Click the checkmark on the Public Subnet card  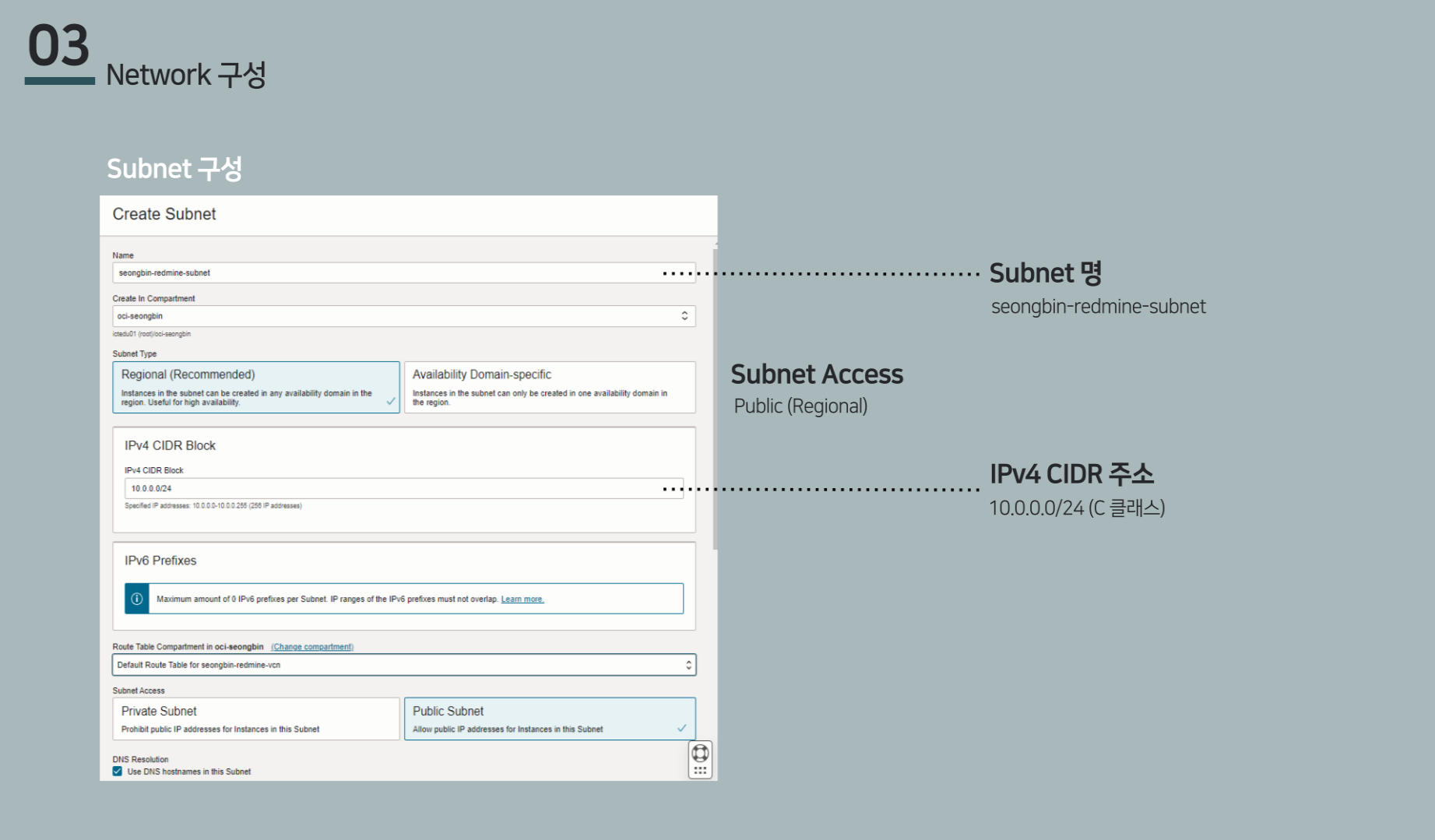point(682,729)
